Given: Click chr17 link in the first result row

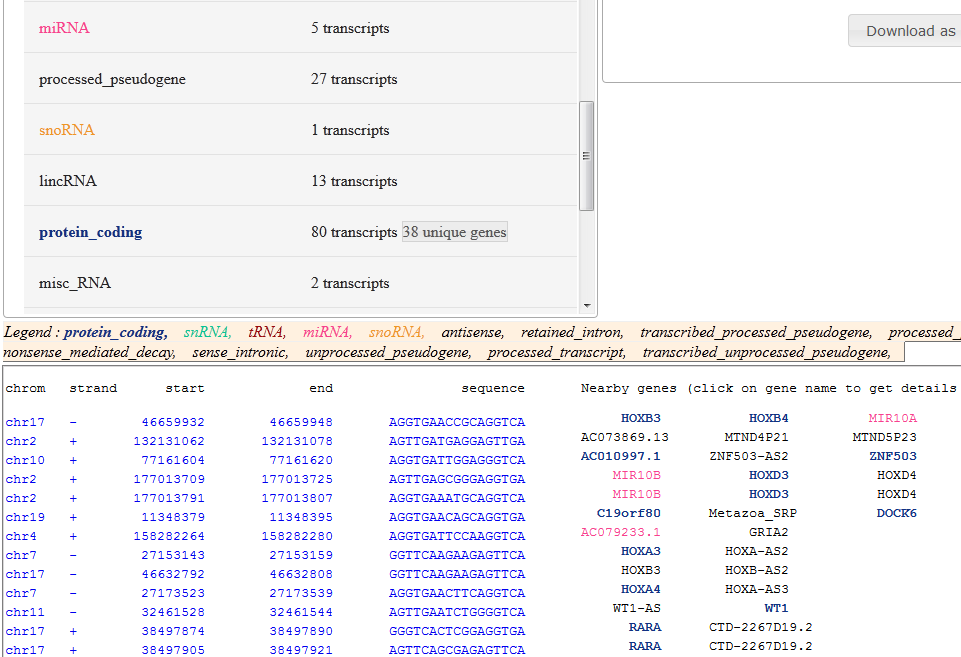Looking at the screenshot, I should 26,418.
